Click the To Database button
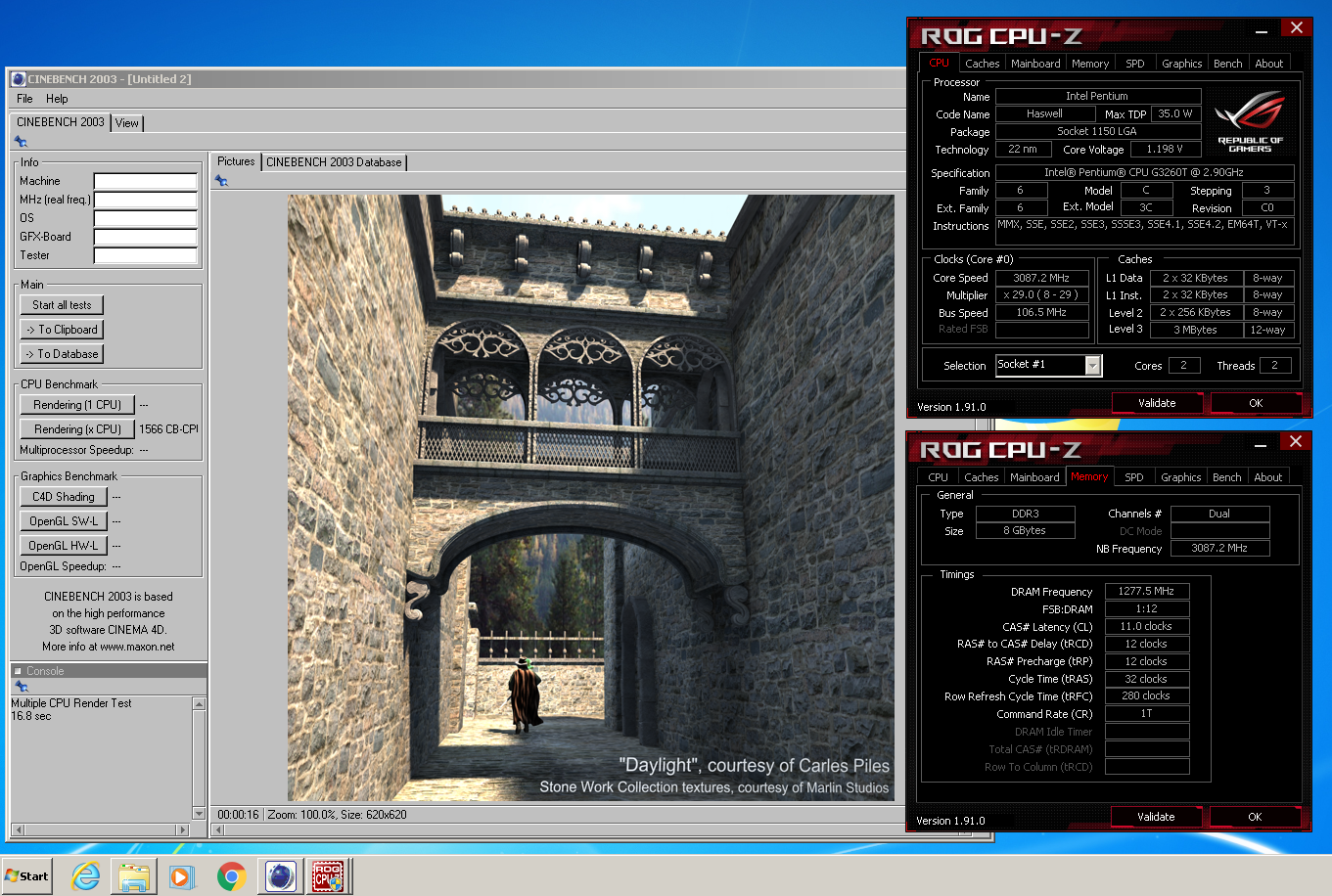This screenshot has height=896, width=1332. (62, 354)
